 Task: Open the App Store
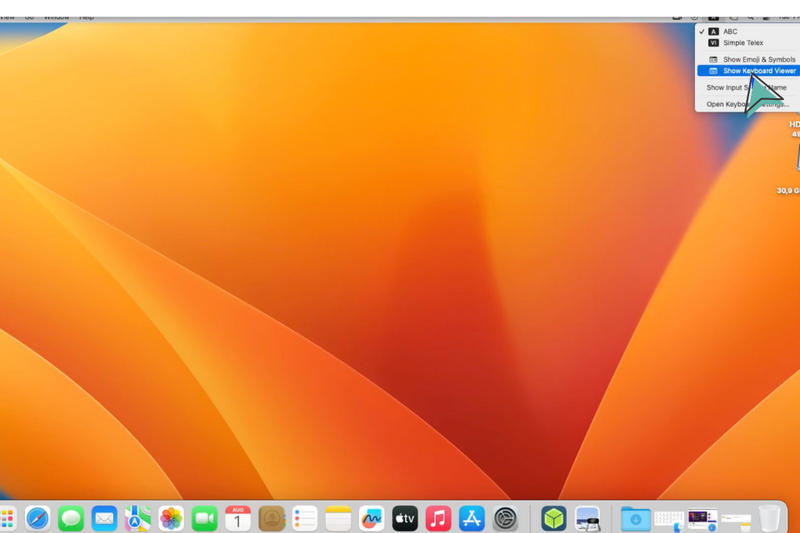472,519
